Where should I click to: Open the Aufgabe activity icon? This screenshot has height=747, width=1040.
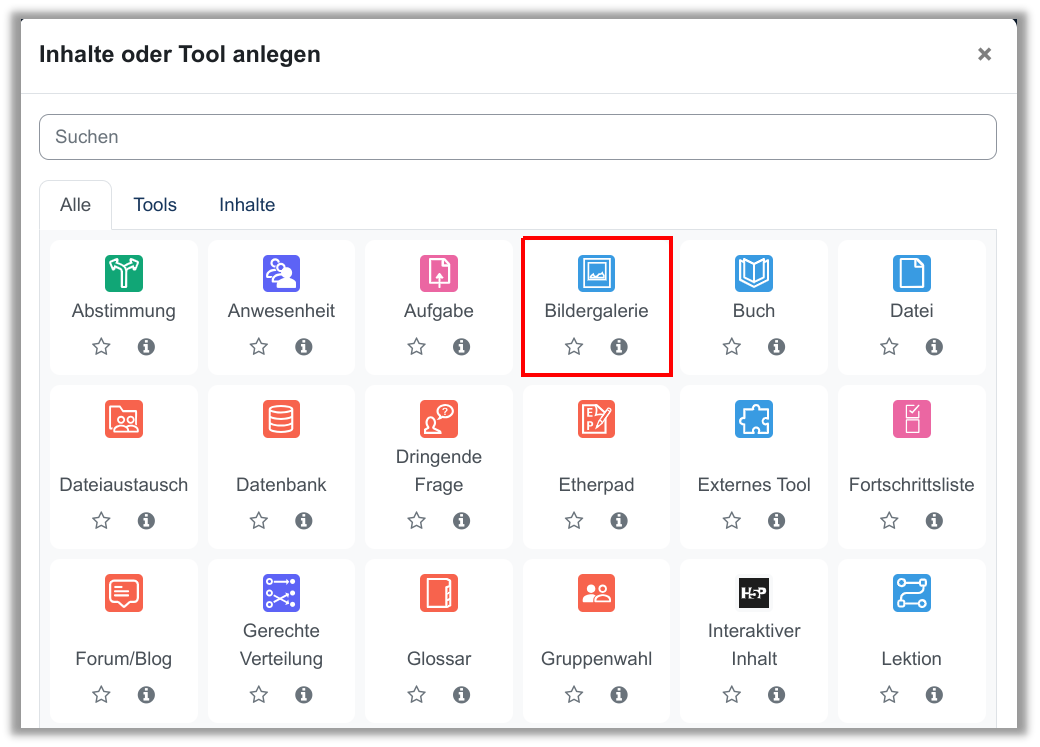(x=439, y=273)
